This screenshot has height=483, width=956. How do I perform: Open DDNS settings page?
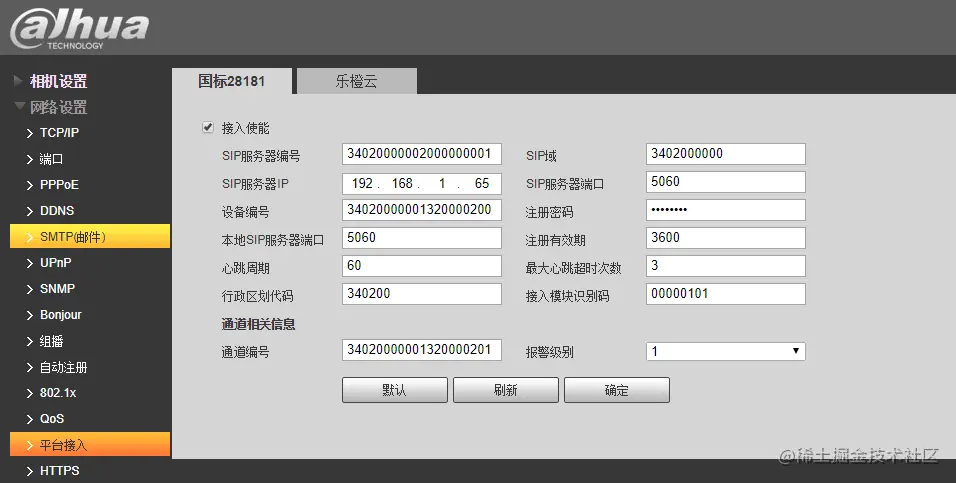57,211
